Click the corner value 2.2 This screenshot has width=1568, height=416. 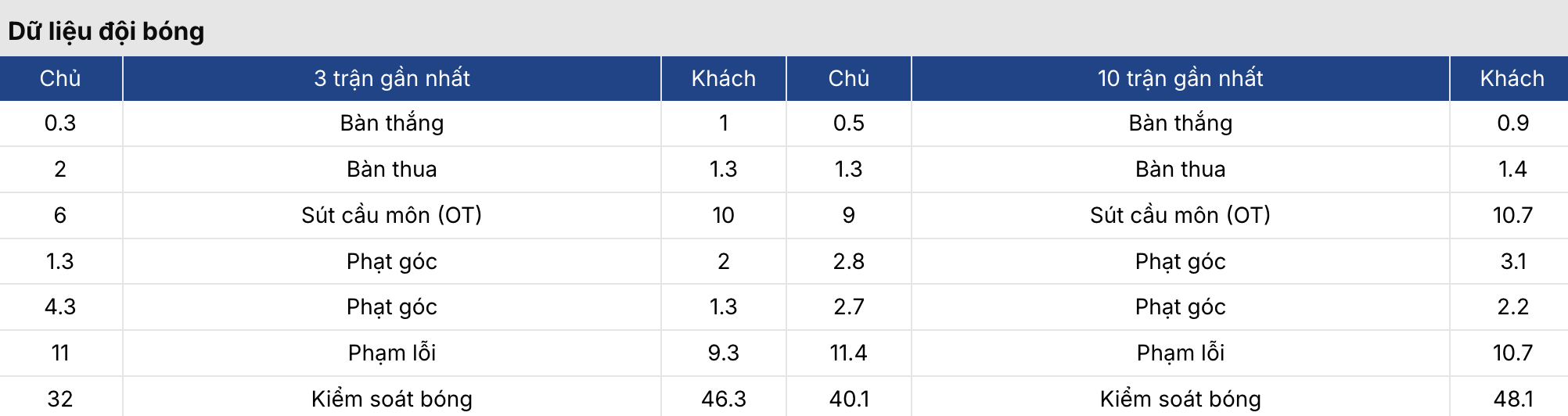1512,307
